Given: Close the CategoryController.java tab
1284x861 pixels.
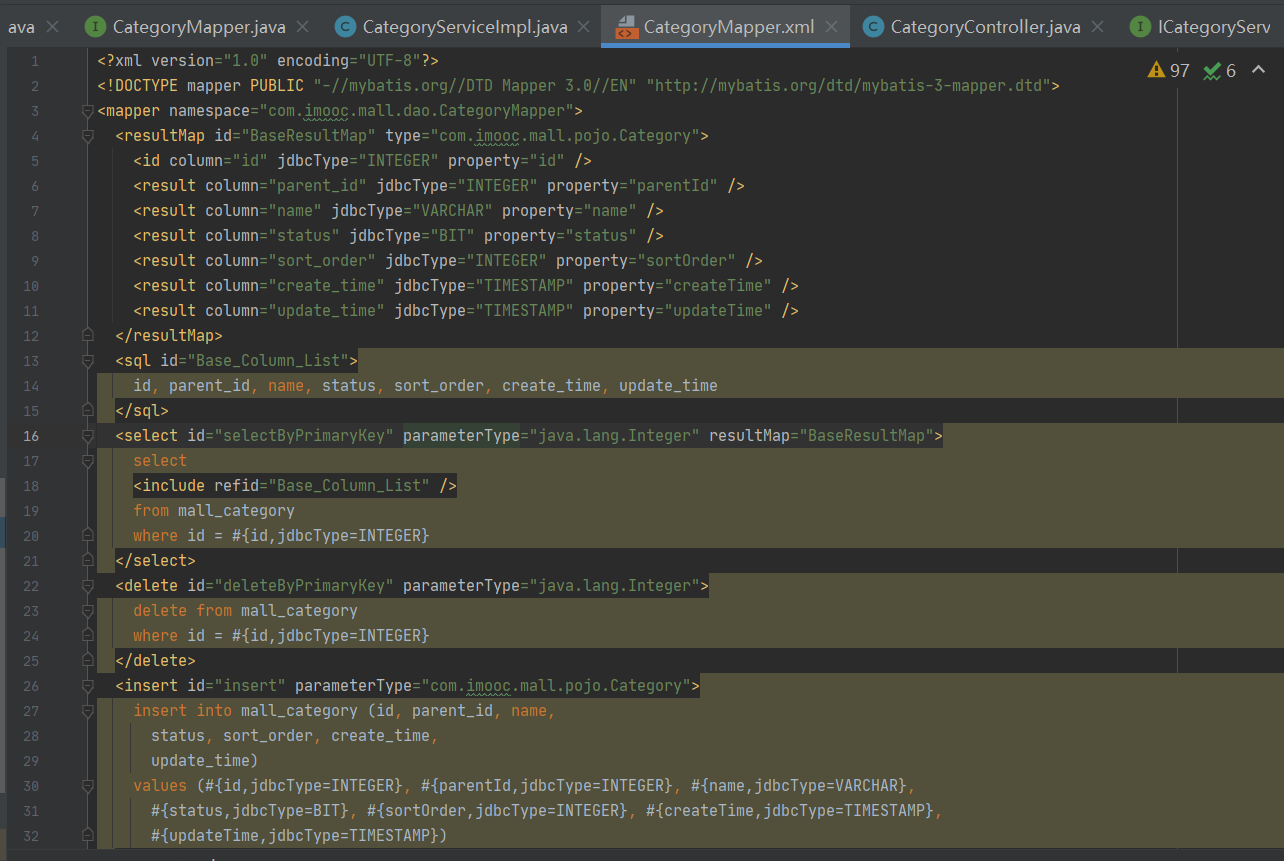Looking at the screenshot, I should click(1097, 27).
